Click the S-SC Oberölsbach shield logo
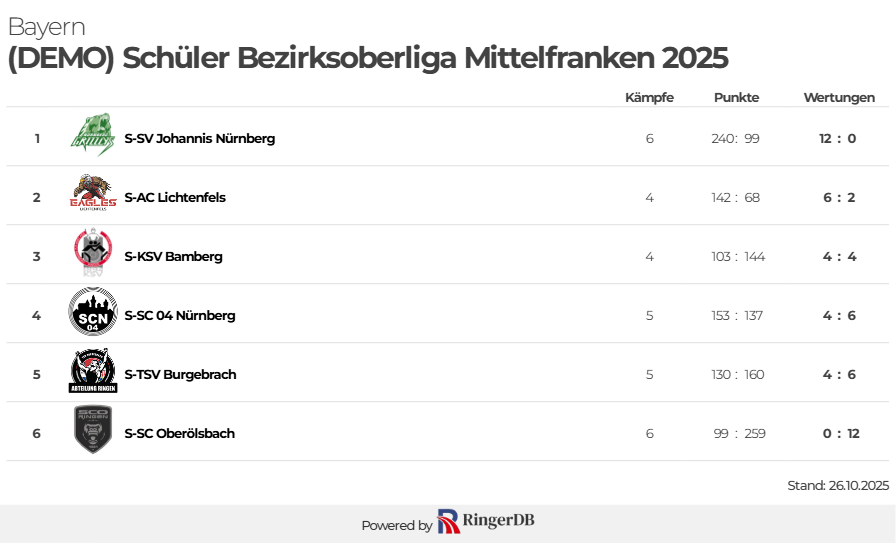Screen dimensions: 896x543 (92, 431)
